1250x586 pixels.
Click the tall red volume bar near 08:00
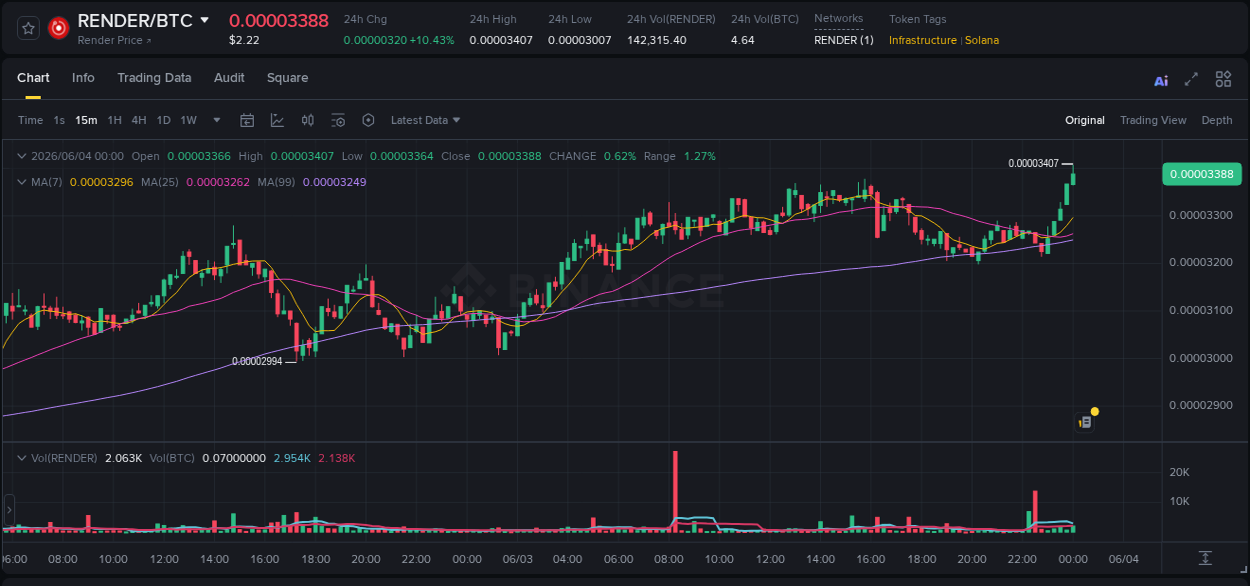pyautogui.click(x=675, y=490)
